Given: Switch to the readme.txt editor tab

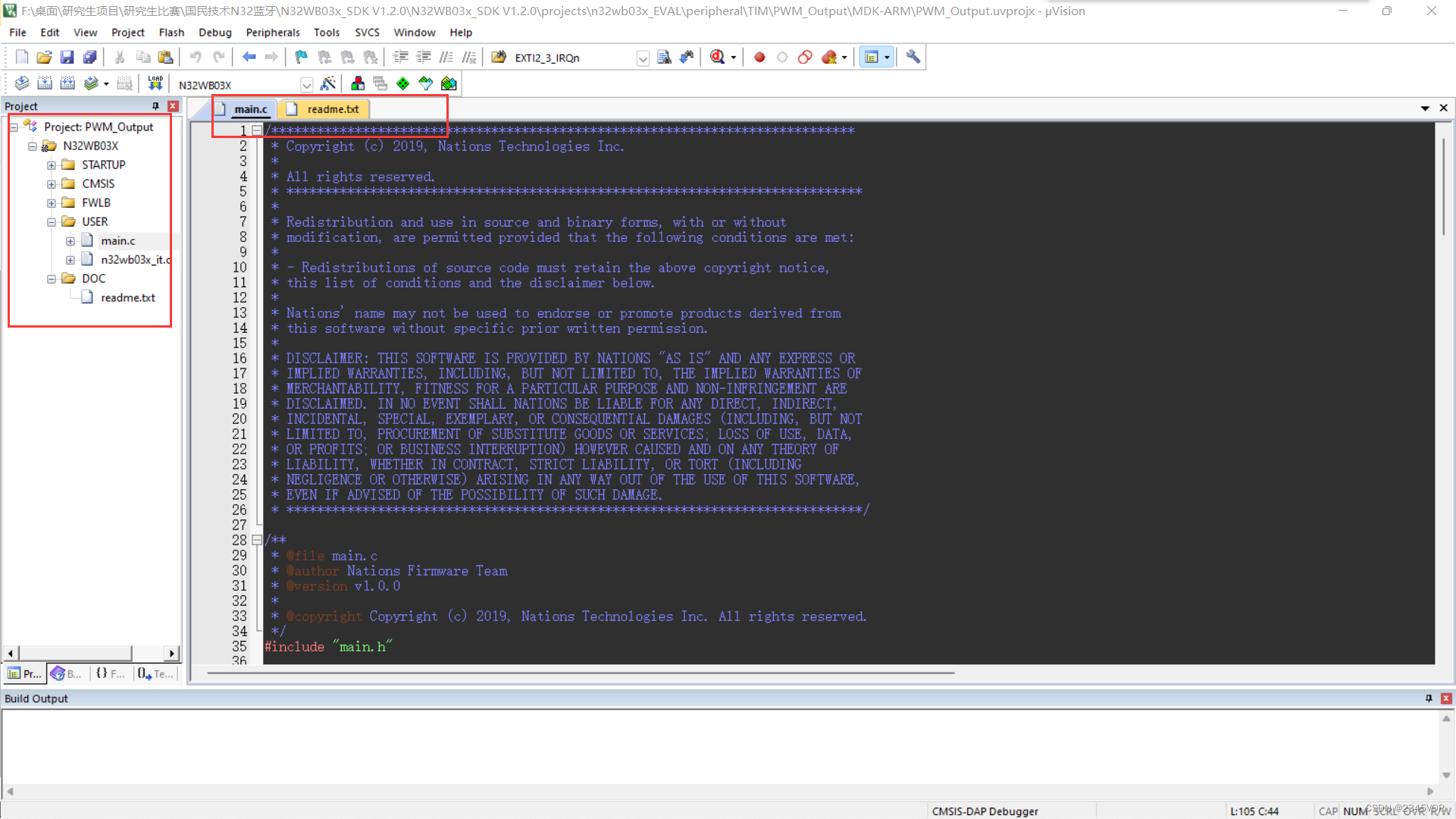Looking at the screenshot, I should (332, 109).
